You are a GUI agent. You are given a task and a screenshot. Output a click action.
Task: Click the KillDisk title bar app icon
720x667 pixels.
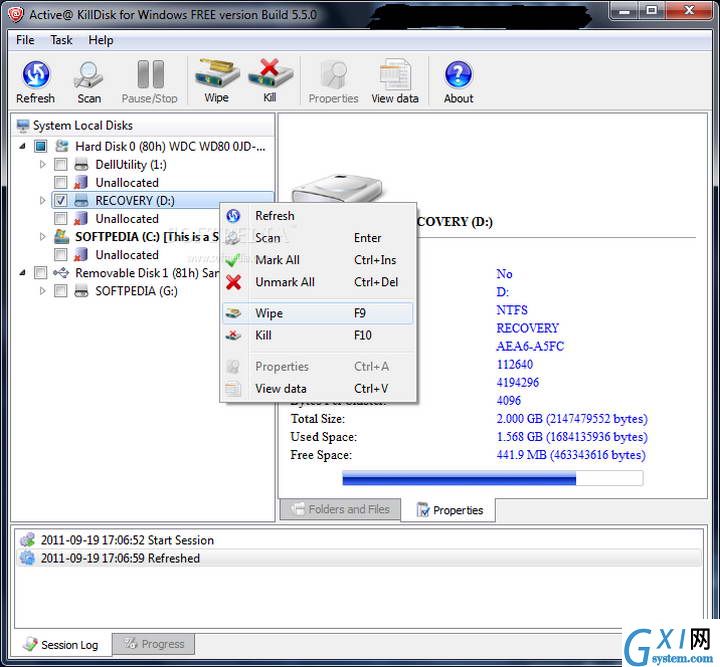coord(15,15)
